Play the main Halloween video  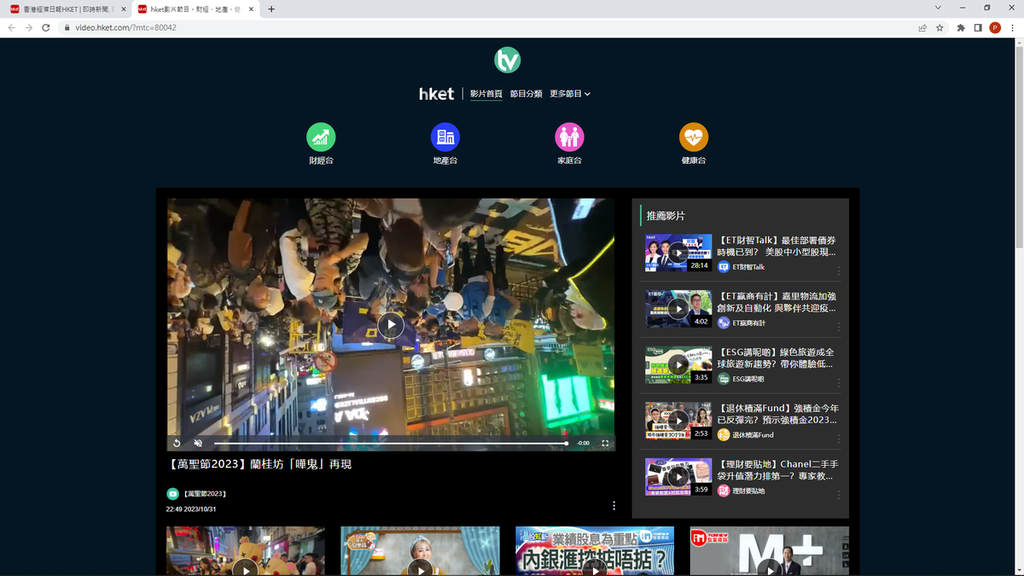point(391,325)
